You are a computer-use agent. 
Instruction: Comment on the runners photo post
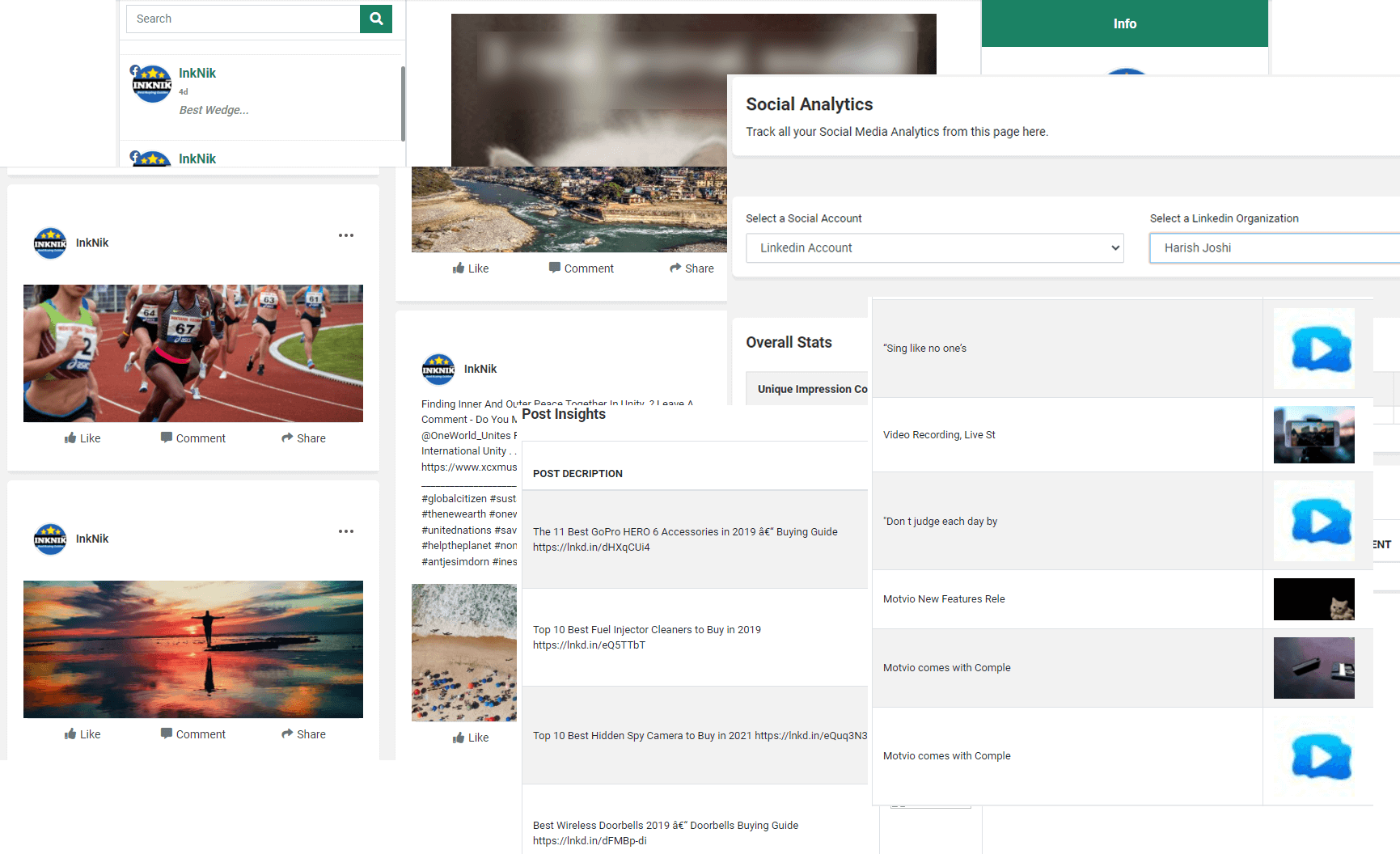pos(192,438)
